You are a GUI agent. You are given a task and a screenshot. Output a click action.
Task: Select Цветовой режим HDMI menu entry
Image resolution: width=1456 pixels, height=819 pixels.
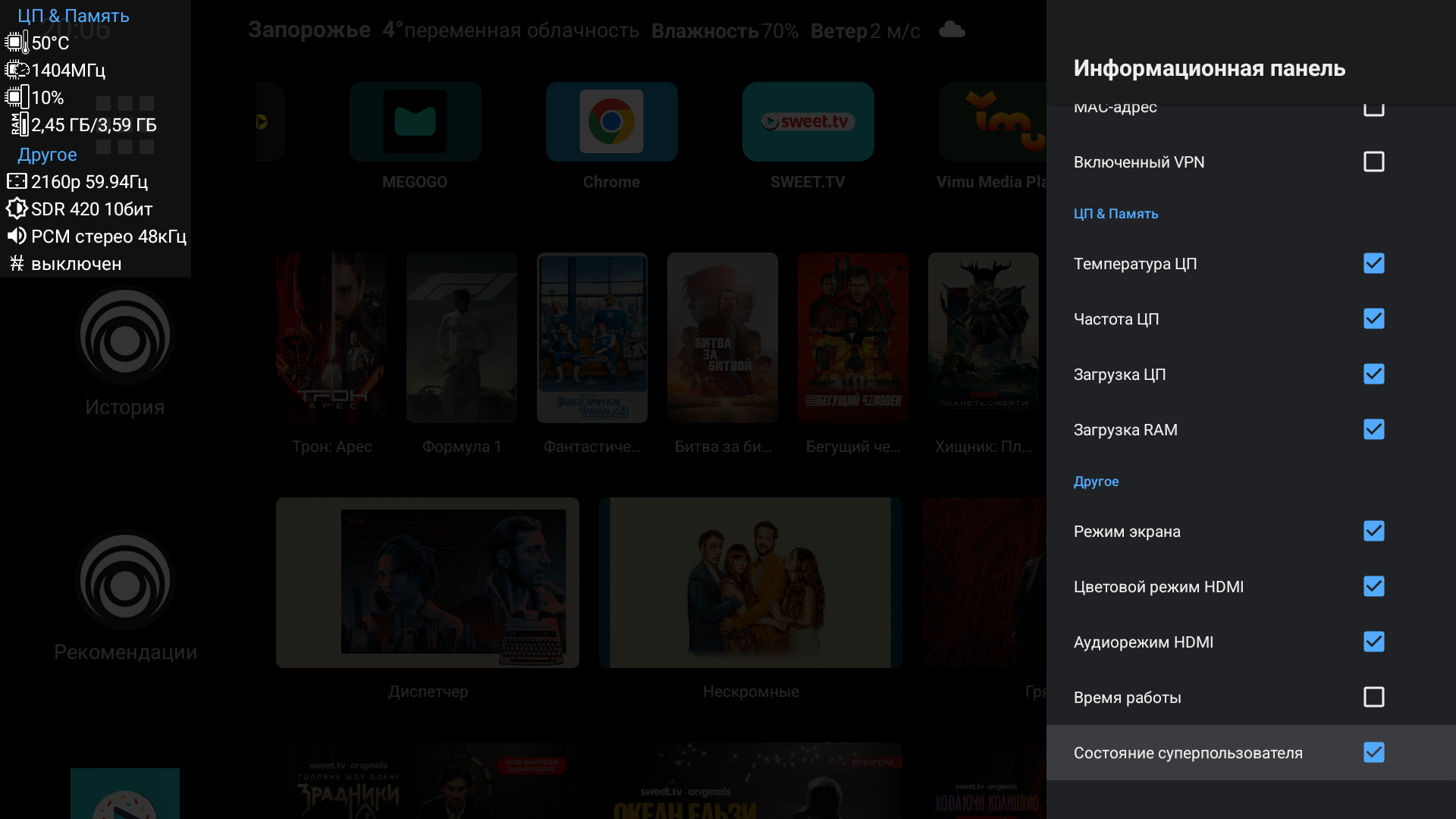pos(1158,587)
